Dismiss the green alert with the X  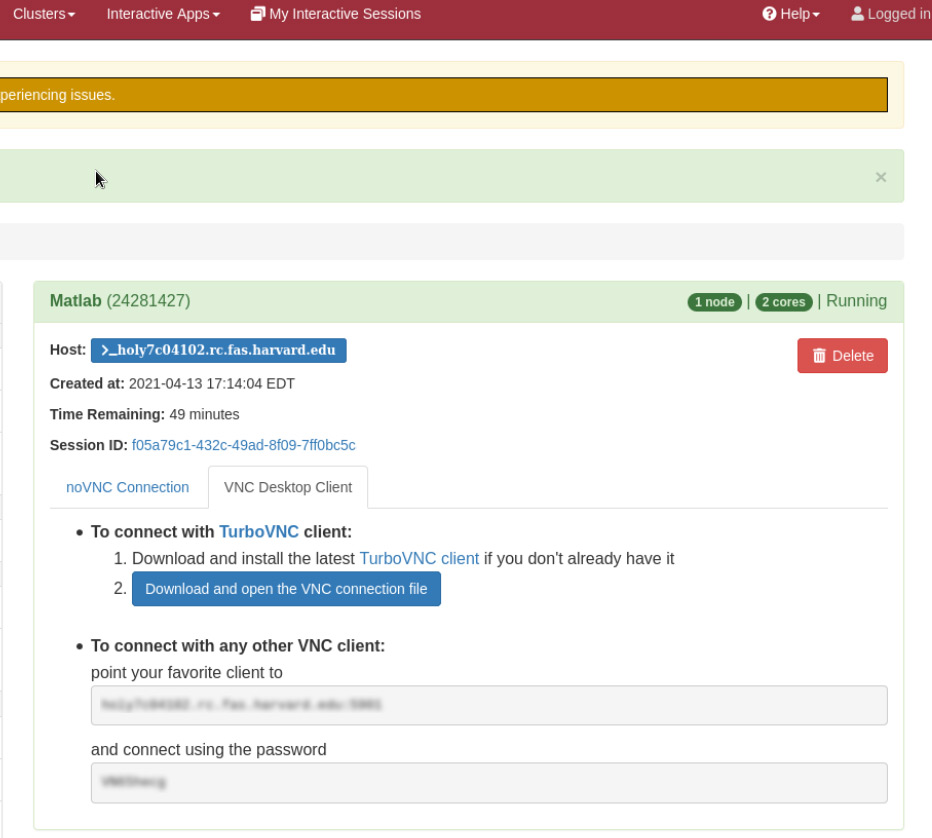[x=881, y=177]
